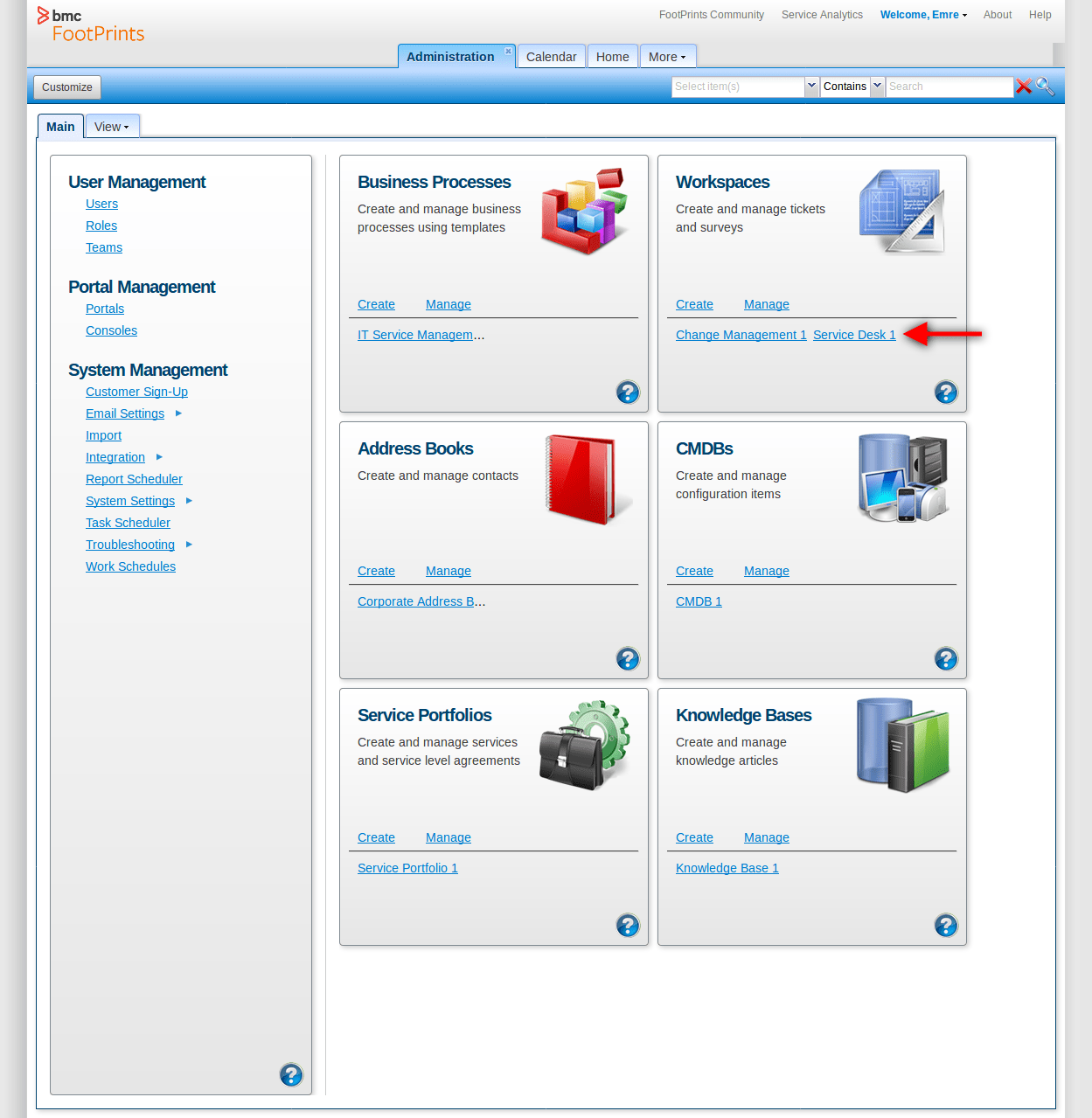Open the Service Portfolios help icon
The height and width of the screenshot is (1118, 1092).
click(628, 925)
